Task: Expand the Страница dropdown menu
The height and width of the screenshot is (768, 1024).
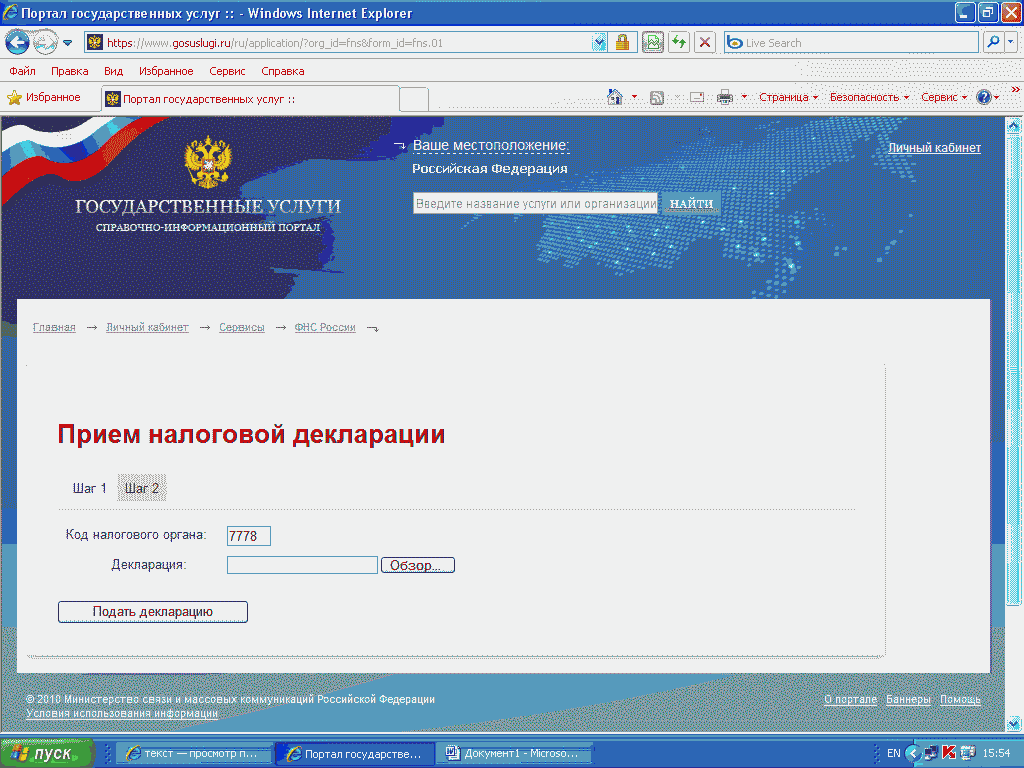Action: [788, 97]
